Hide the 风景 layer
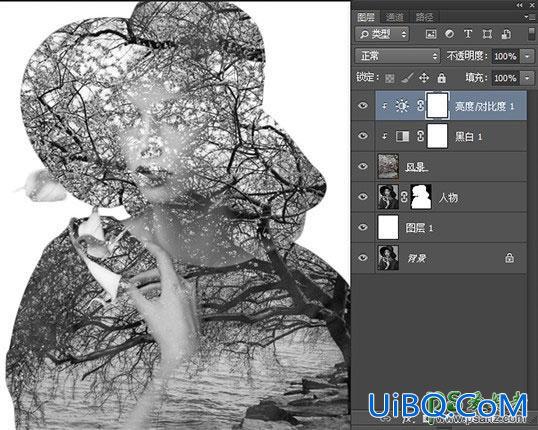 point(363,166)
